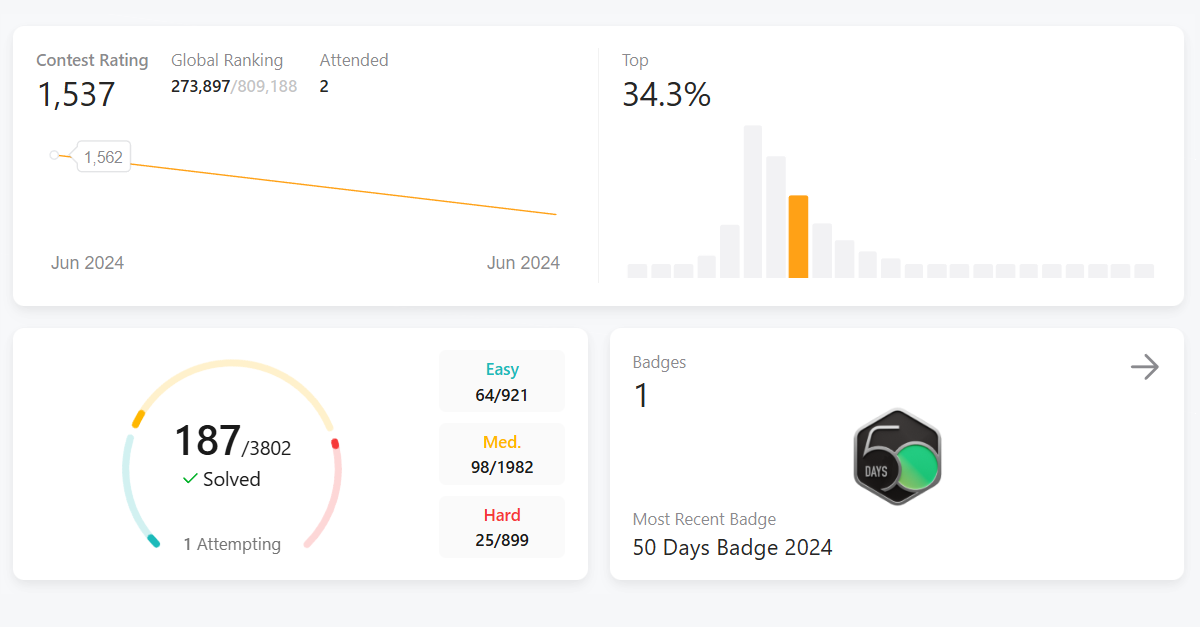Click the highlighted orange histogram bar
Viewport: 1200px width, 627px height.
coord(798,237)
